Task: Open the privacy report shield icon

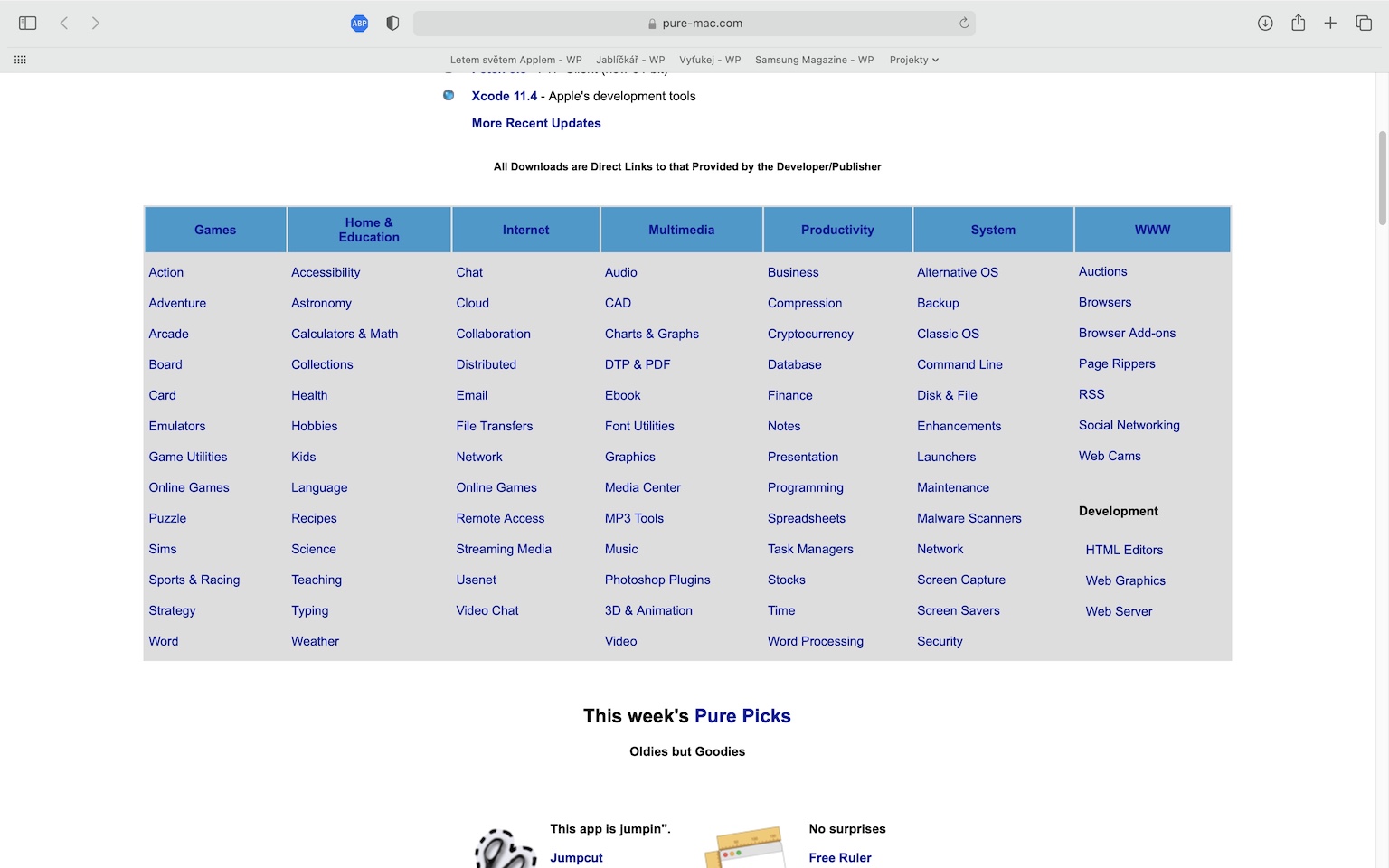Action: point(392,24)
